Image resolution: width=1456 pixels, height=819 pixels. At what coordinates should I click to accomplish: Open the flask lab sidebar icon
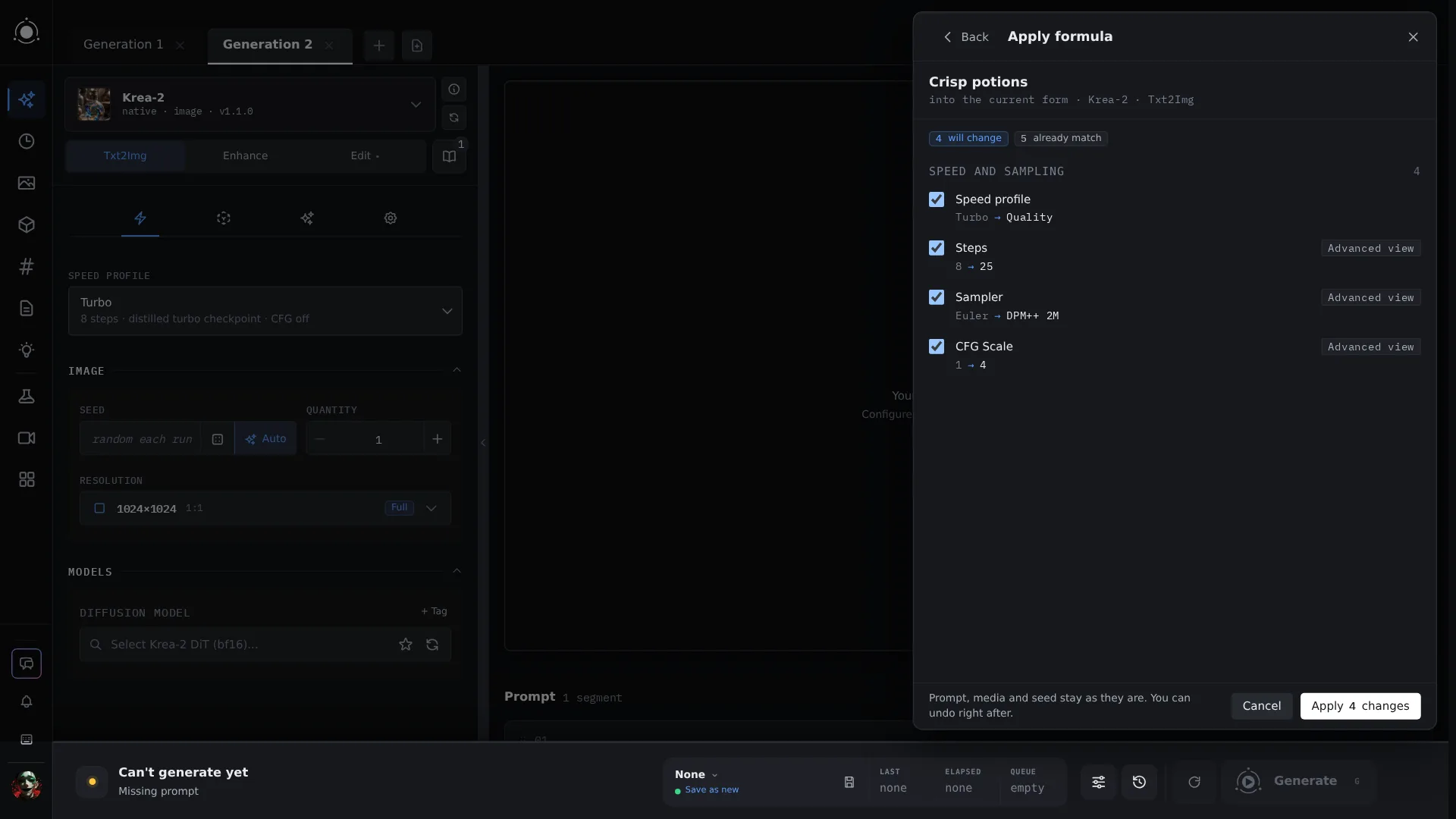(27, 397)
